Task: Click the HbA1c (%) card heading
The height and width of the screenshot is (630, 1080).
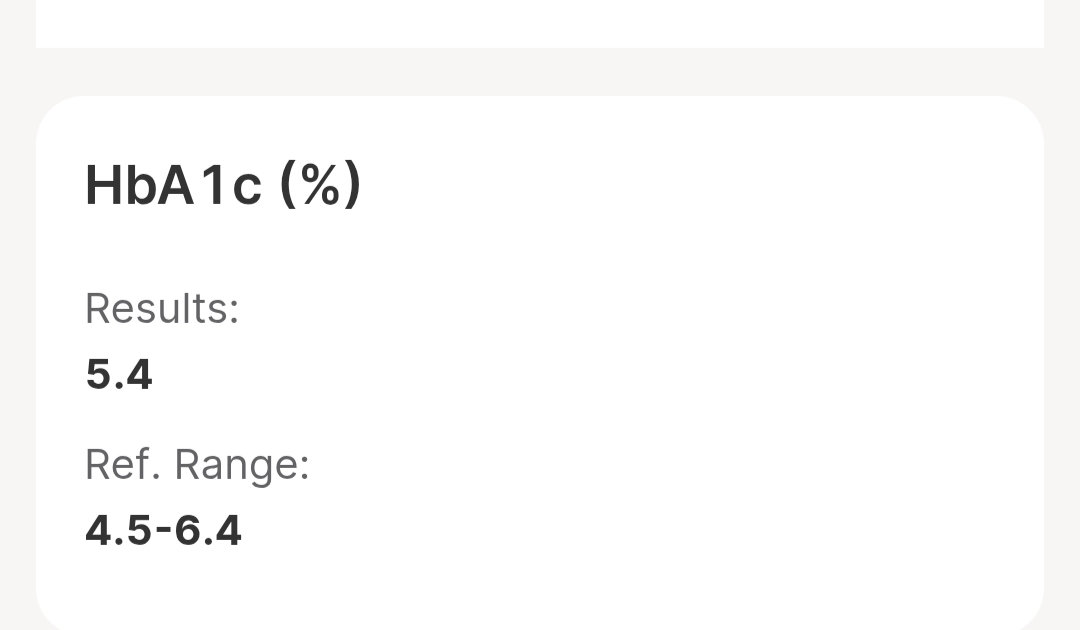Action: [222, 185]
